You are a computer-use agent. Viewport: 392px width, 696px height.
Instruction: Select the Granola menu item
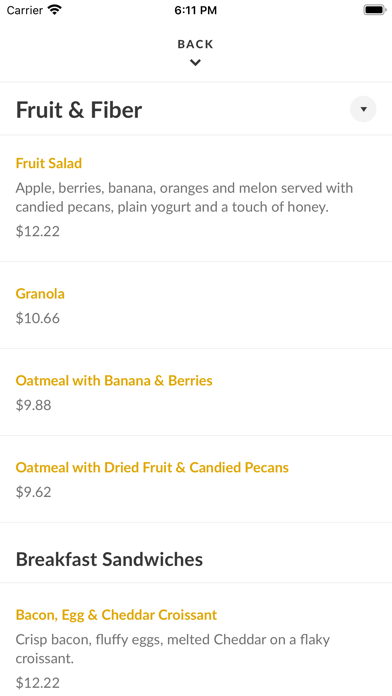(40, 293)
